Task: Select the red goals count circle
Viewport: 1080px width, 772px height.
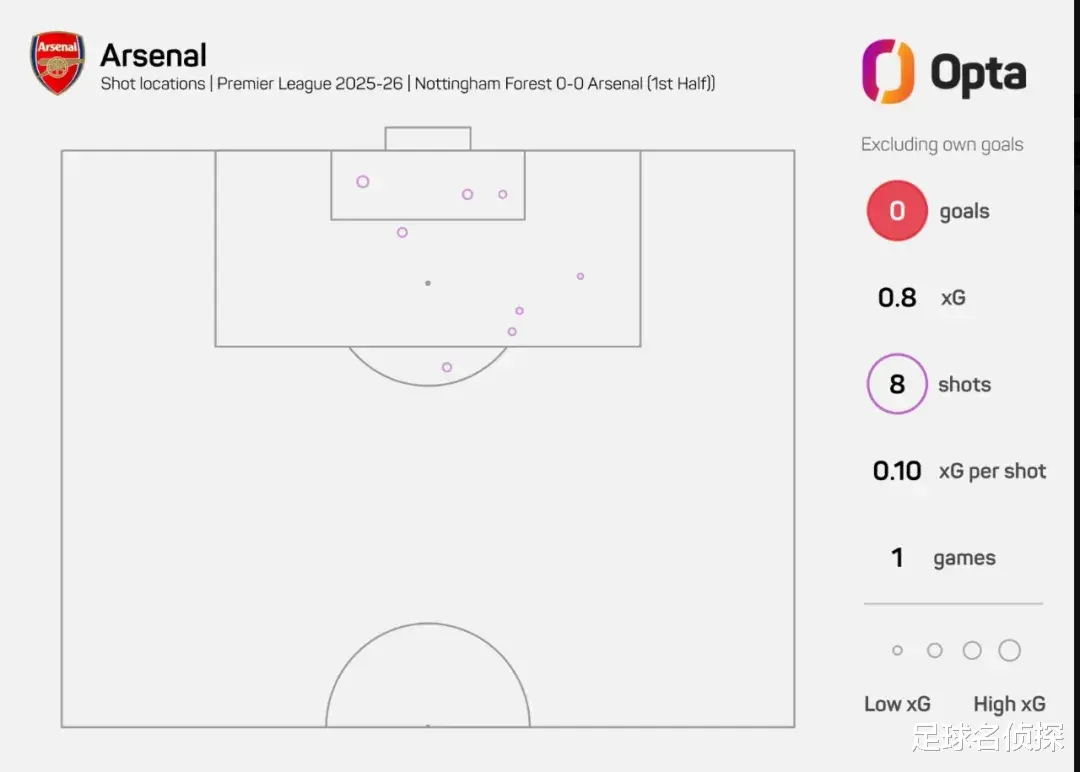Action: point(897,211)
